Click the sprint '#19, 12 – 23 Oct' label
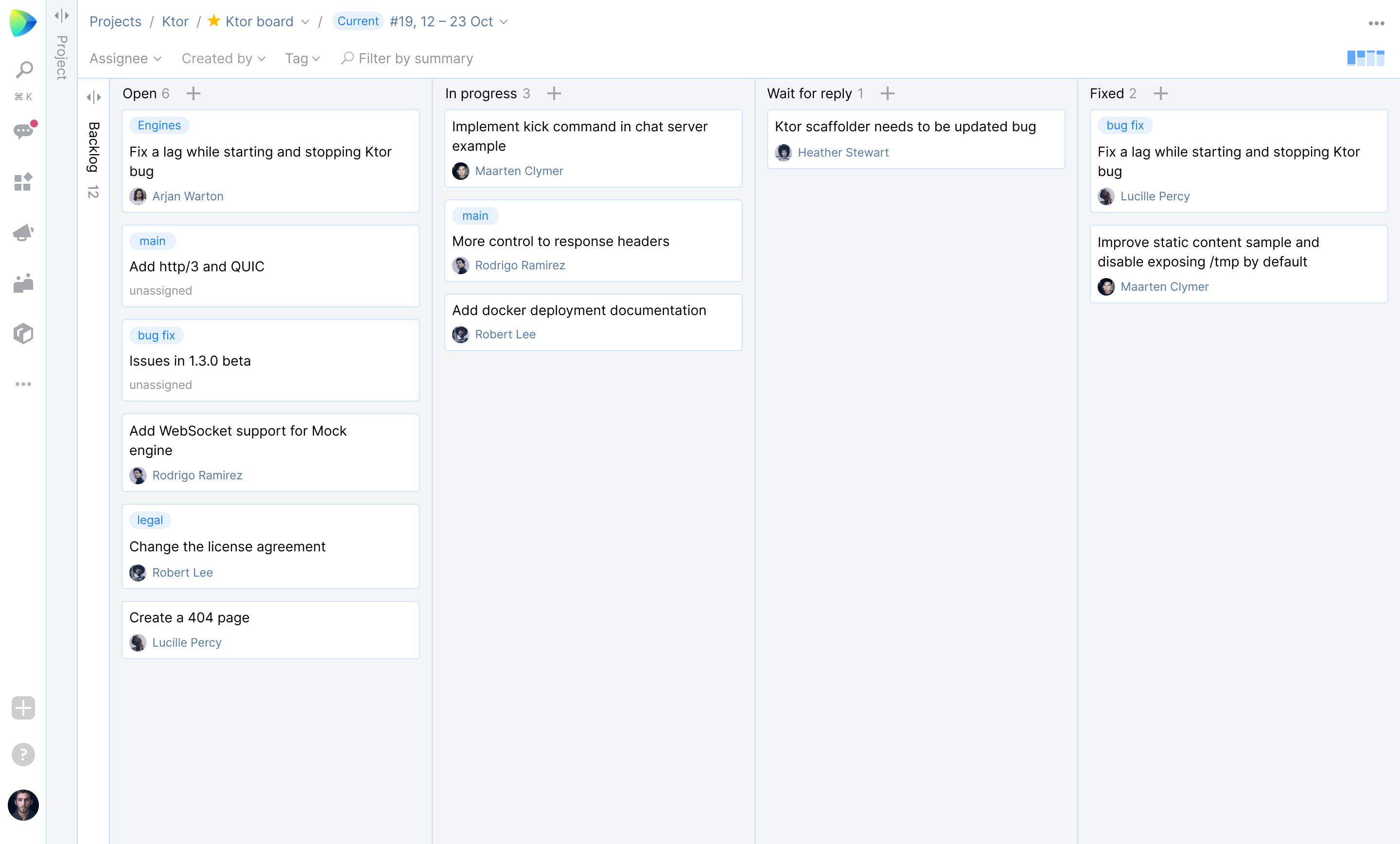The height and width of the screenshot is (844, 1400). pos(441,21)
